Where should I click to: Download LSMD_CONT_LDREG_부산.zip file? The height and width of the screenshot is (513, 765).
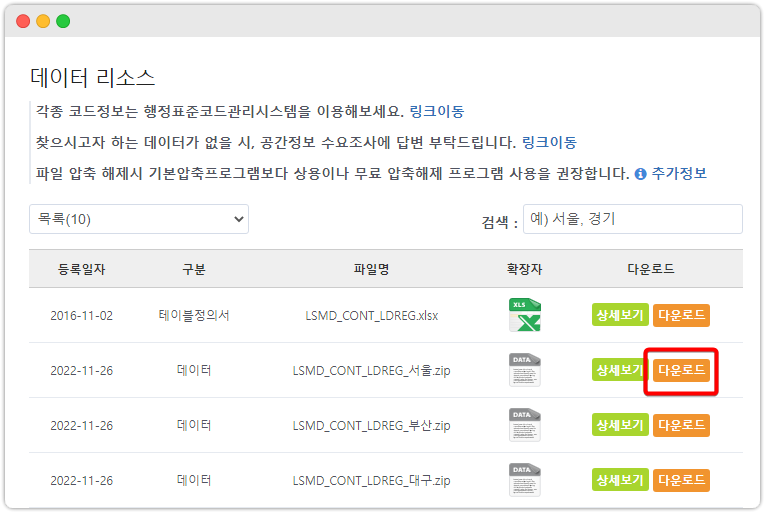[681, 425]
